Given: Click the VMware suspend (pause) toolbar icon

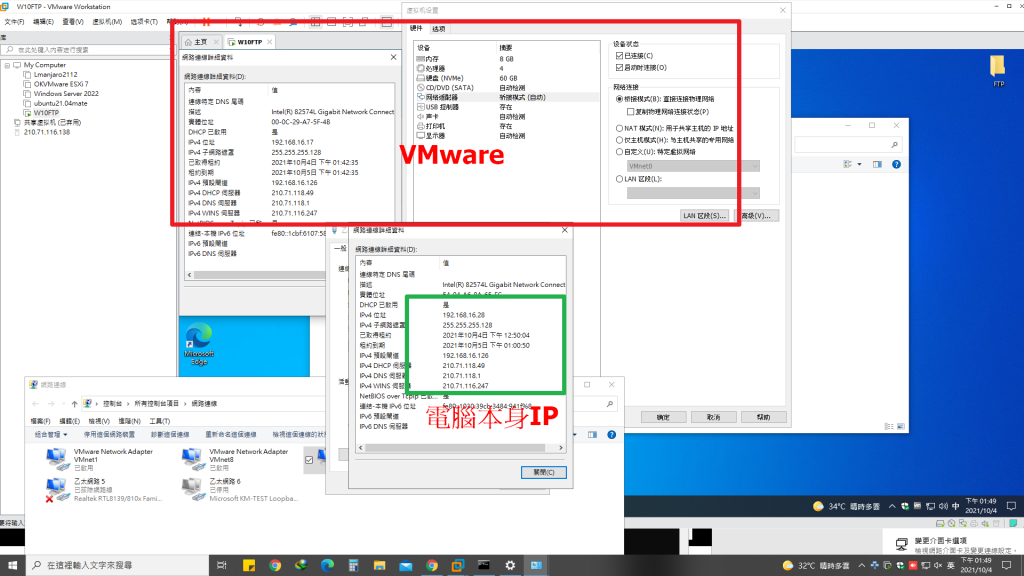Looking at the screenshot, I should tap(206, 22).
